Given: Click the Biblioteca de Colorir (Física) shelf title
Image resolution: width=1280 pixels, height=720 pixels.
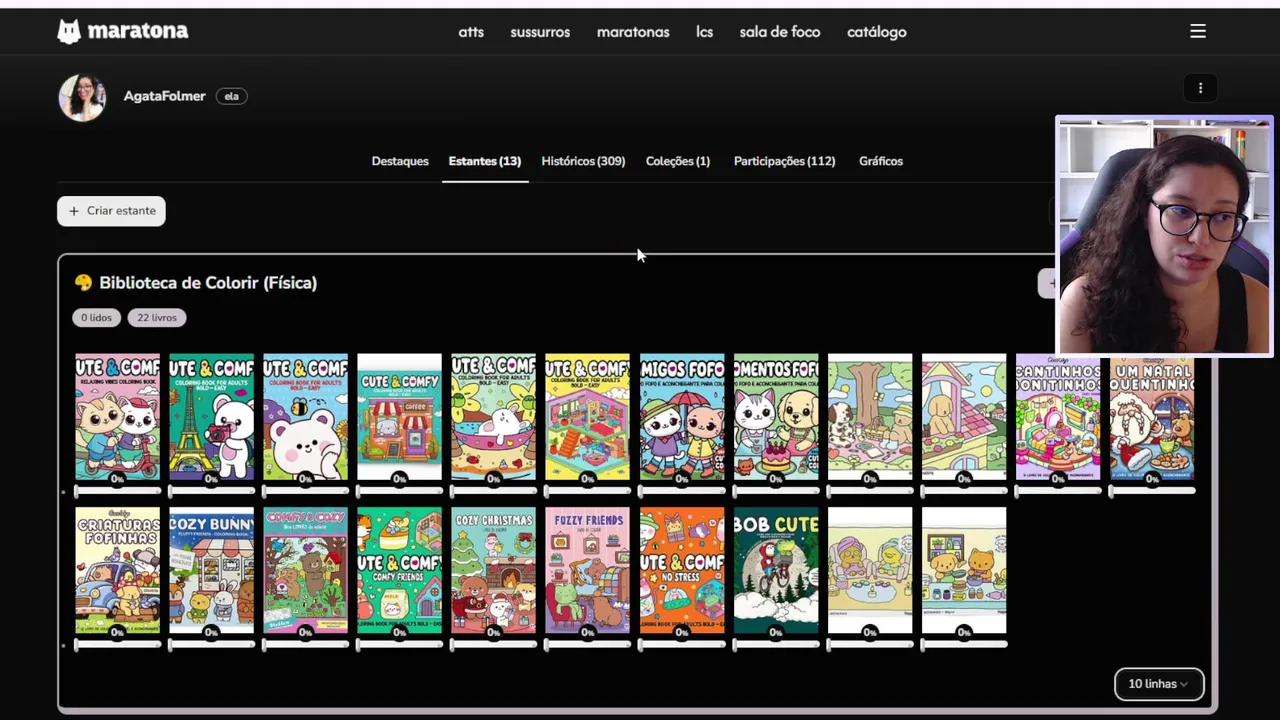Looking at the screenshot, I should click(208, 283).
